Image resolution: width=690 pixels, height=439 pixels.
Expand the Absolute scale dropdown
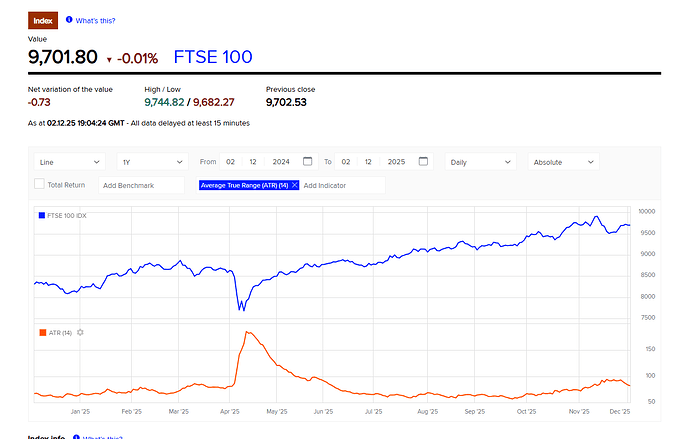[564, 162]
